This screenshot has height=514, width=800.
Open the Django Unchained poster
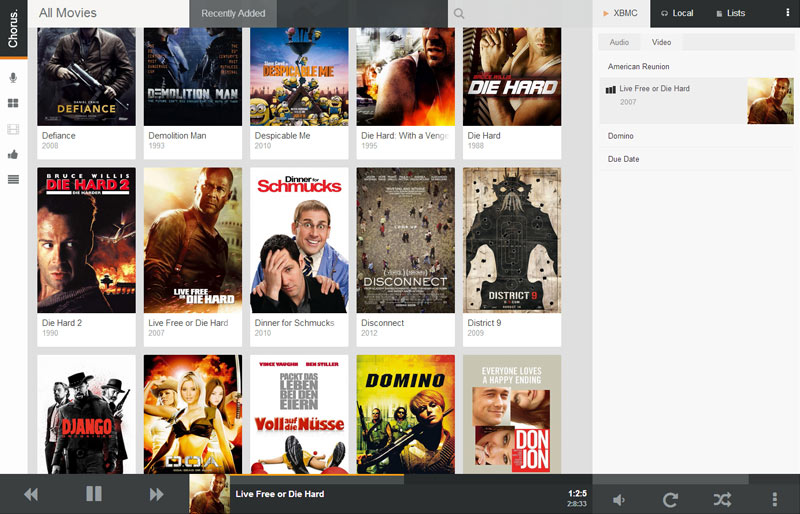tap(86, 414)
